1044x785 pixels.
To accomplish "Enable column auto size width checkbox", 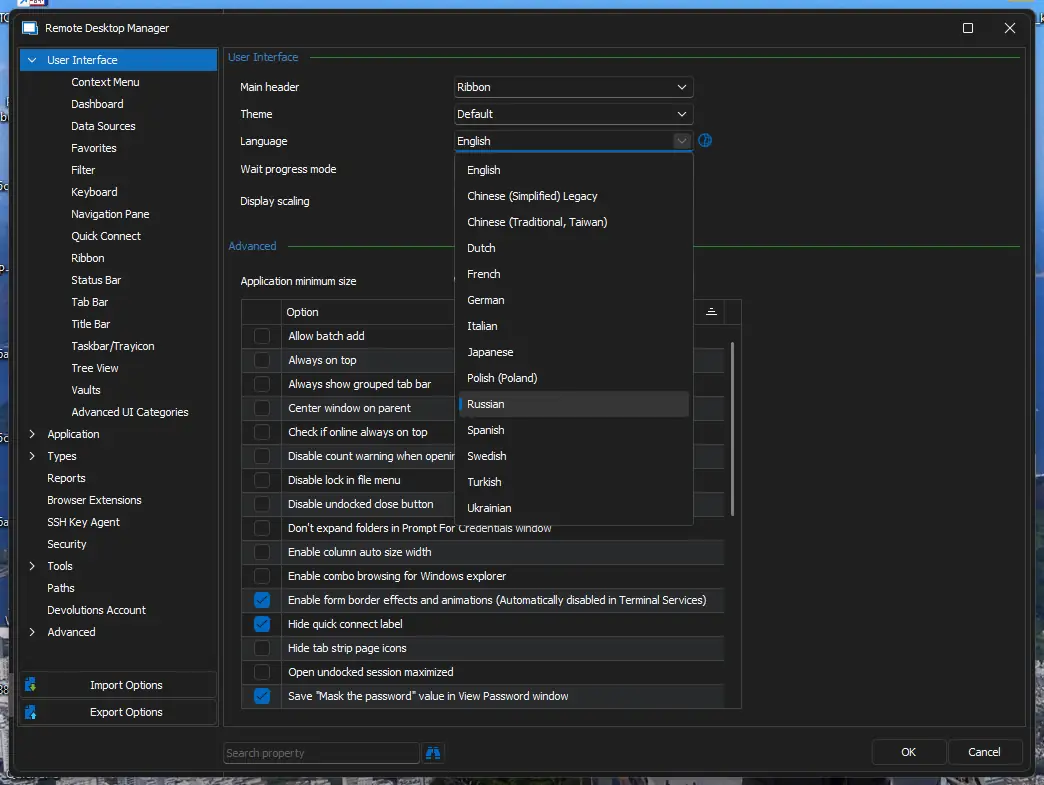I will tap(262, 552).
